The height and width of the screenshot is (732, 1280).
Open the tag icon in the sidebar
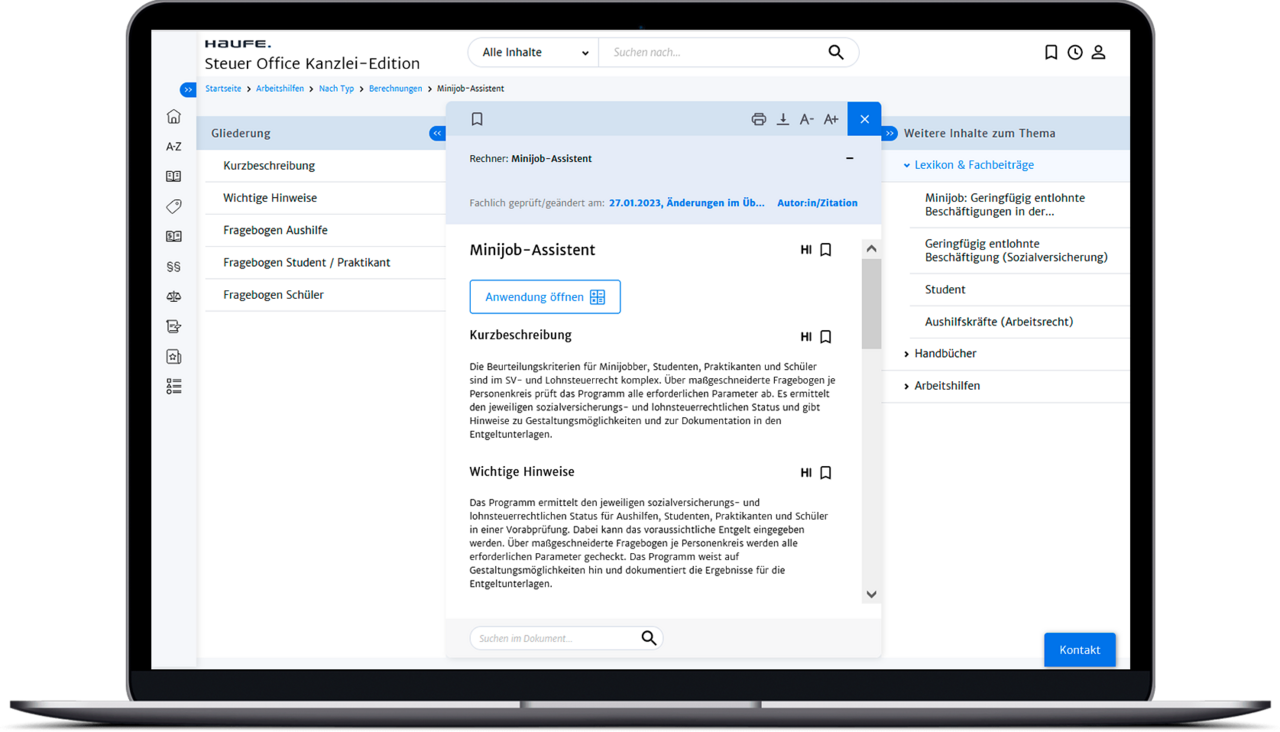pyautogui.click(x=173, y=206)
